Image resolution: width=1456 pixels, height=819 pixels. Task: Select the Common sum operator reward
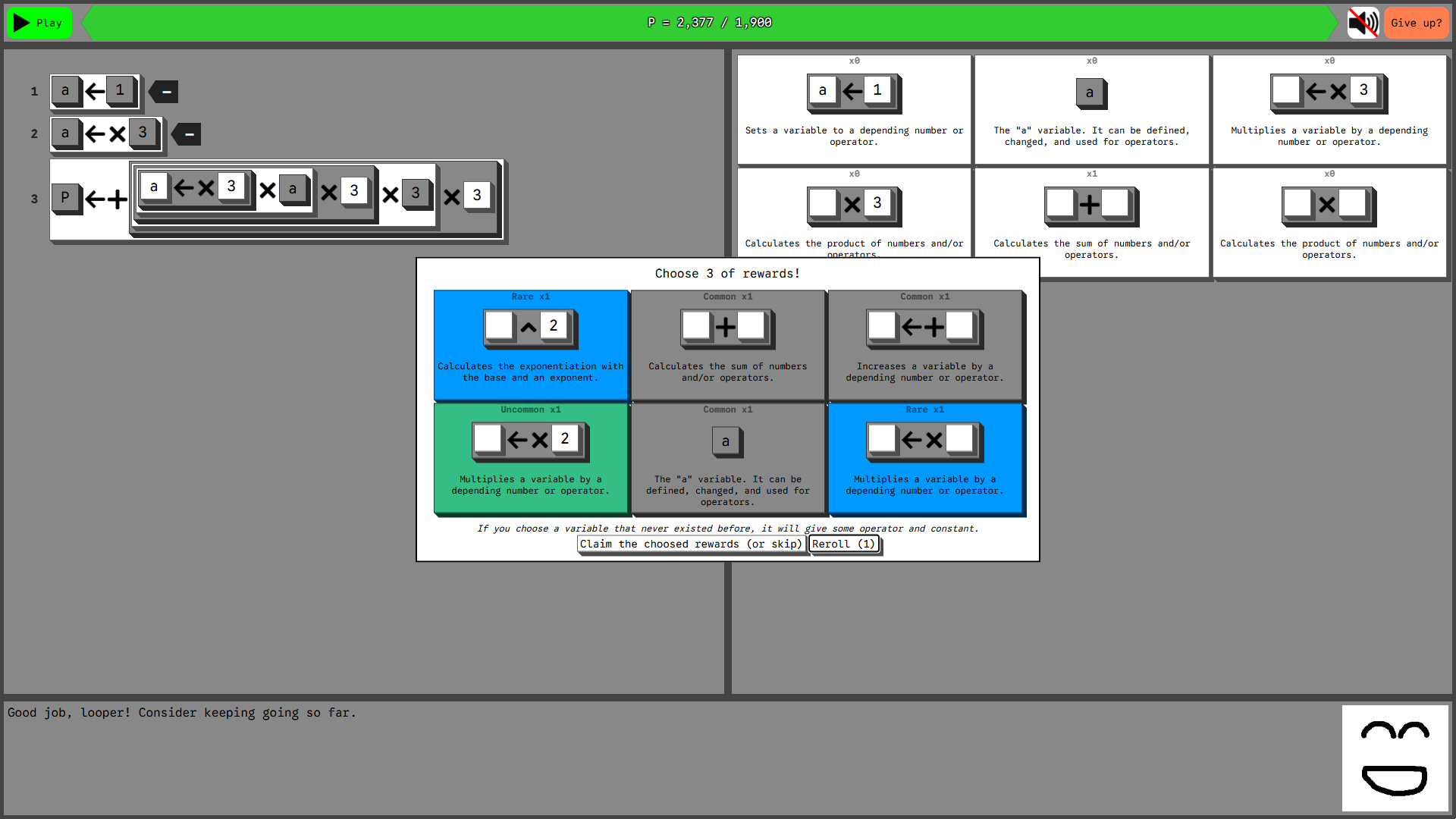point(727,345)
